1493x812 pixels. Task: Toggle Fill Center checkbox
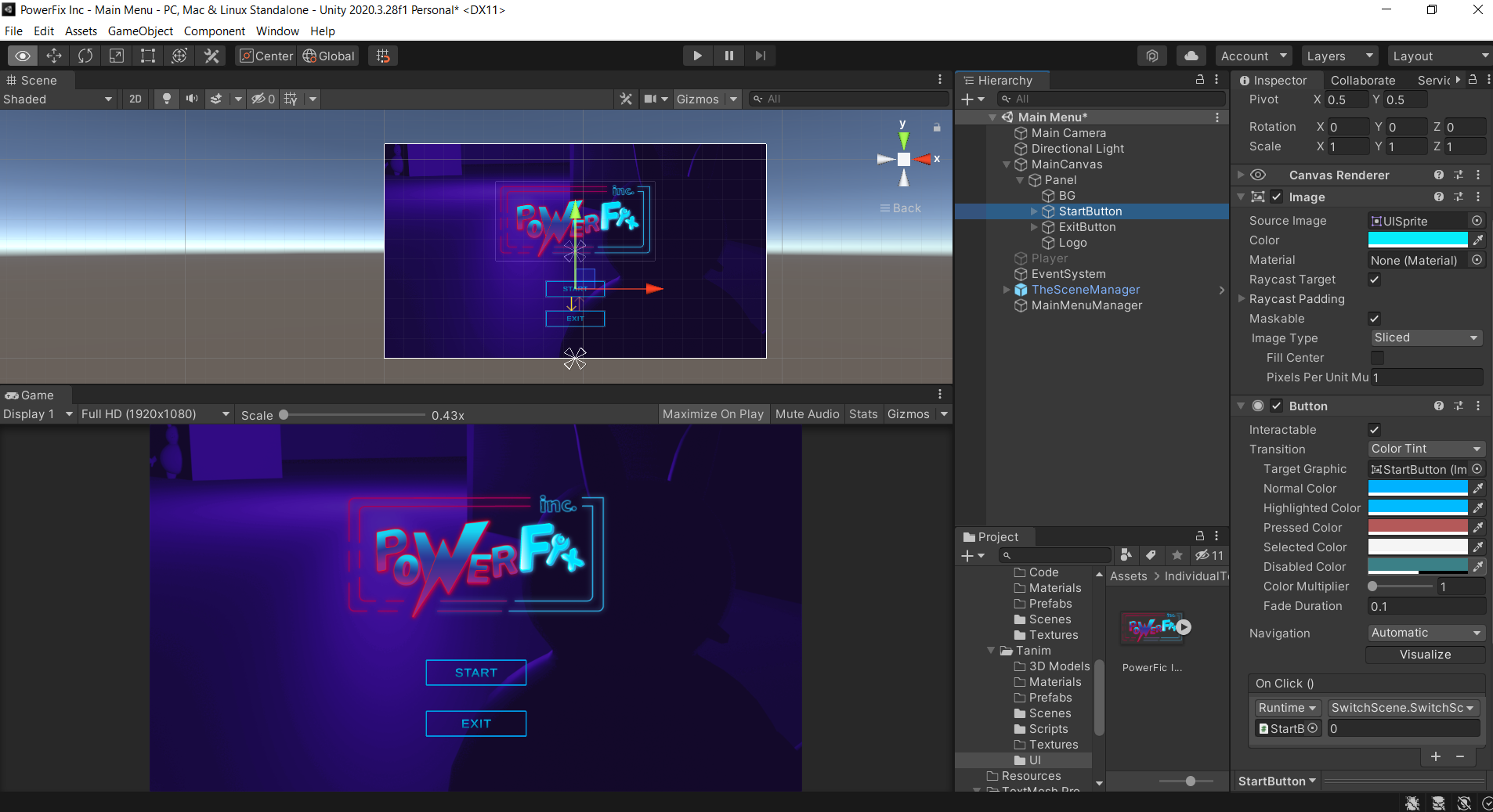click(x=1377, y=358)
